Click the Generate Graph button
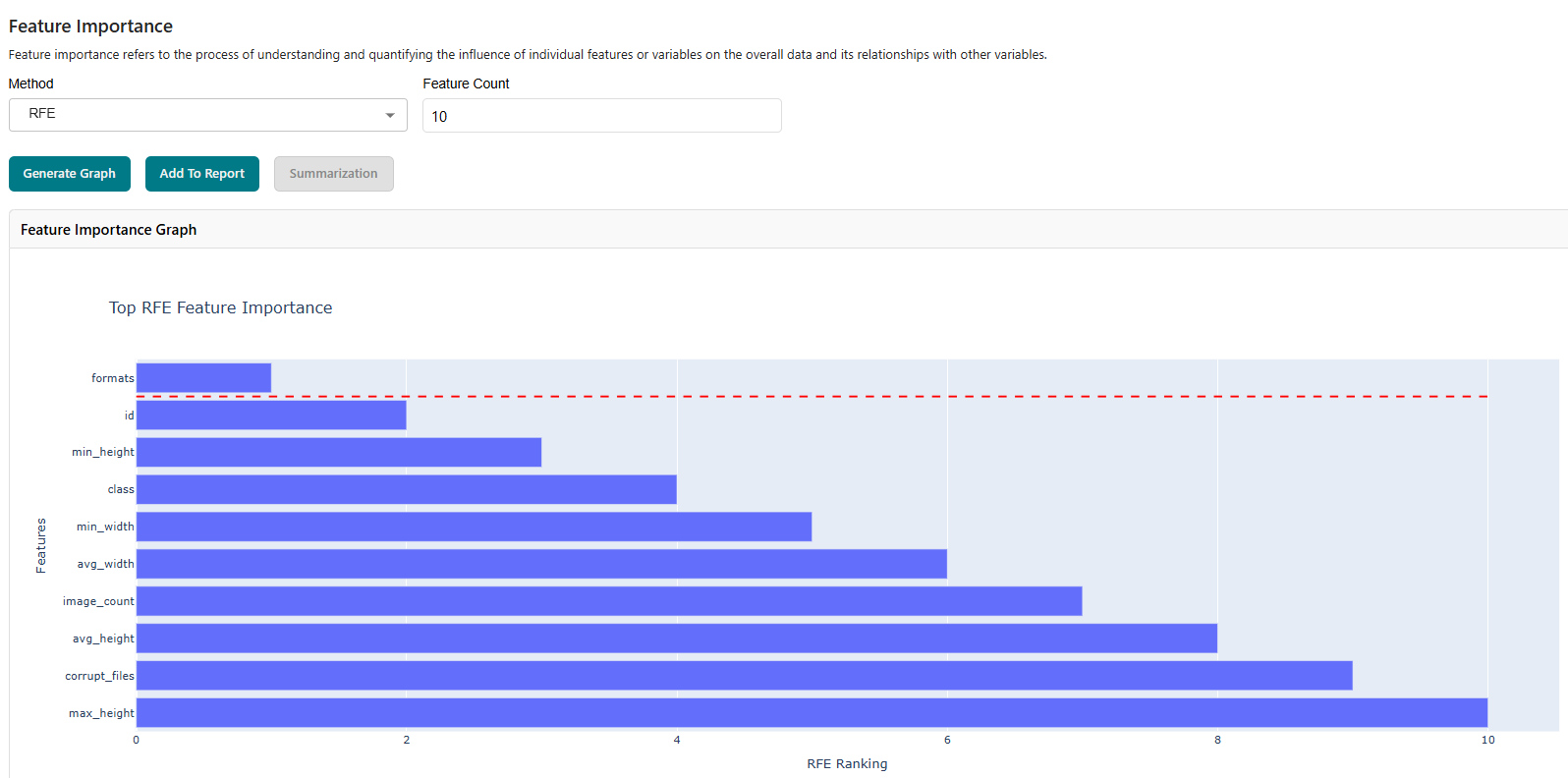This screenshot has width=1568, height=778. pyautogui.click(x=69, y=173)
